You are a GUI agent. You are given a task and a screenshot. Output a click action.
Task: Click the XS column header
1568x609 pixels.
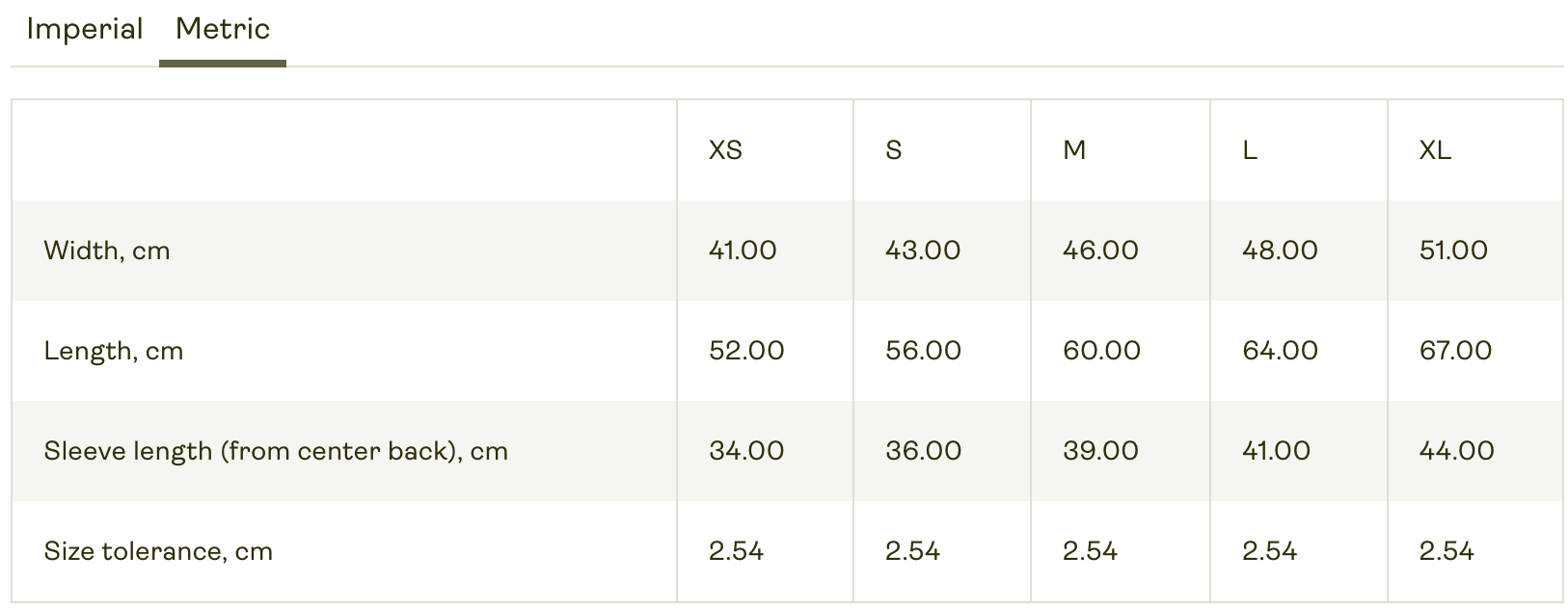726,150
